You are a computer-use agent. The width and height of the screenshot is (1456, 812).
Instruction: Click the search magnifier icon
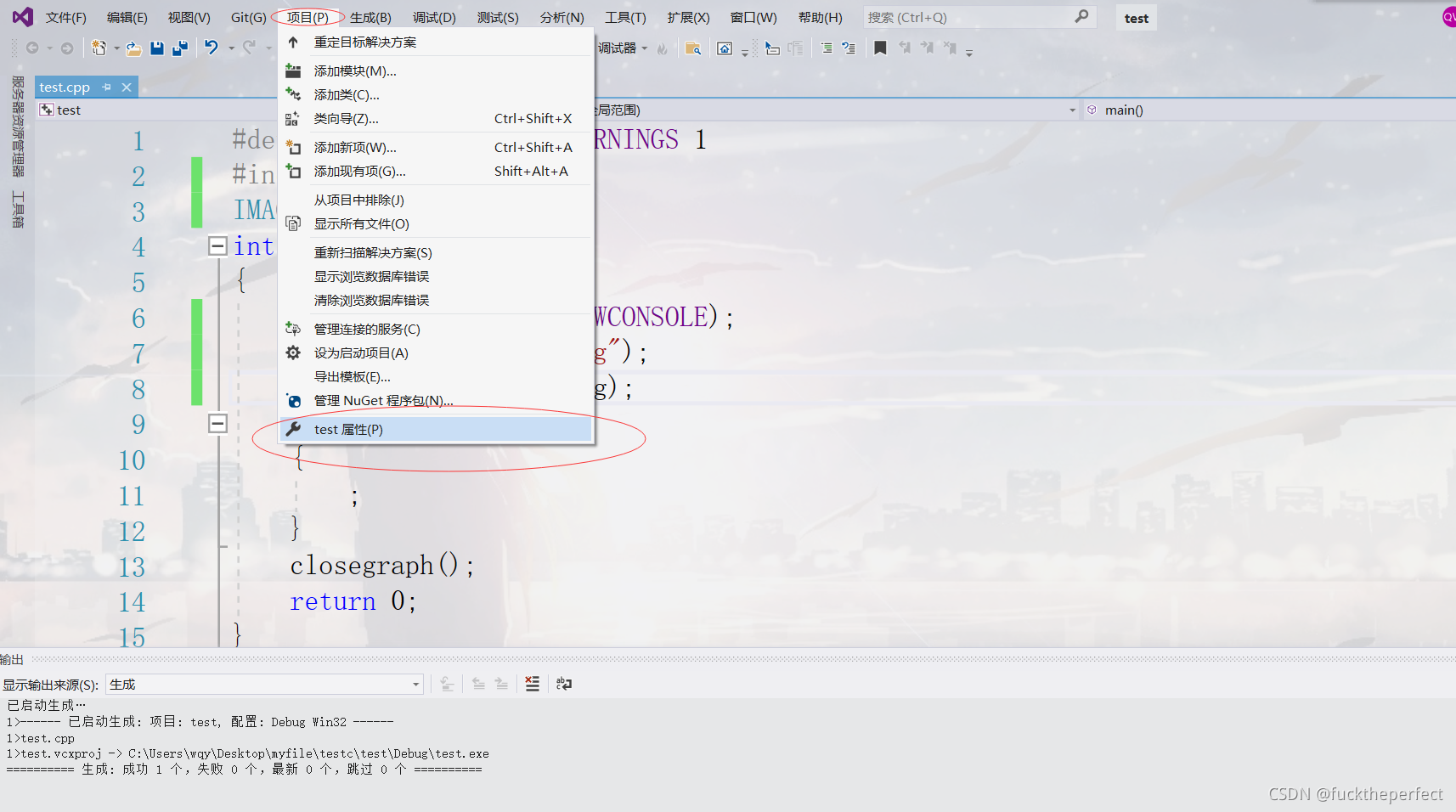coord(1081,17)
